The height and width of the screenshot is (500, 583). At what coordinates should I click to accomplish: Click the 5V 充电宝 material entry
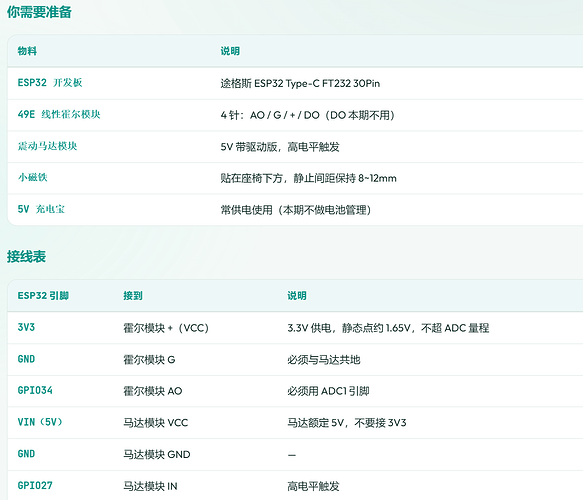click(x=41, y=209)
